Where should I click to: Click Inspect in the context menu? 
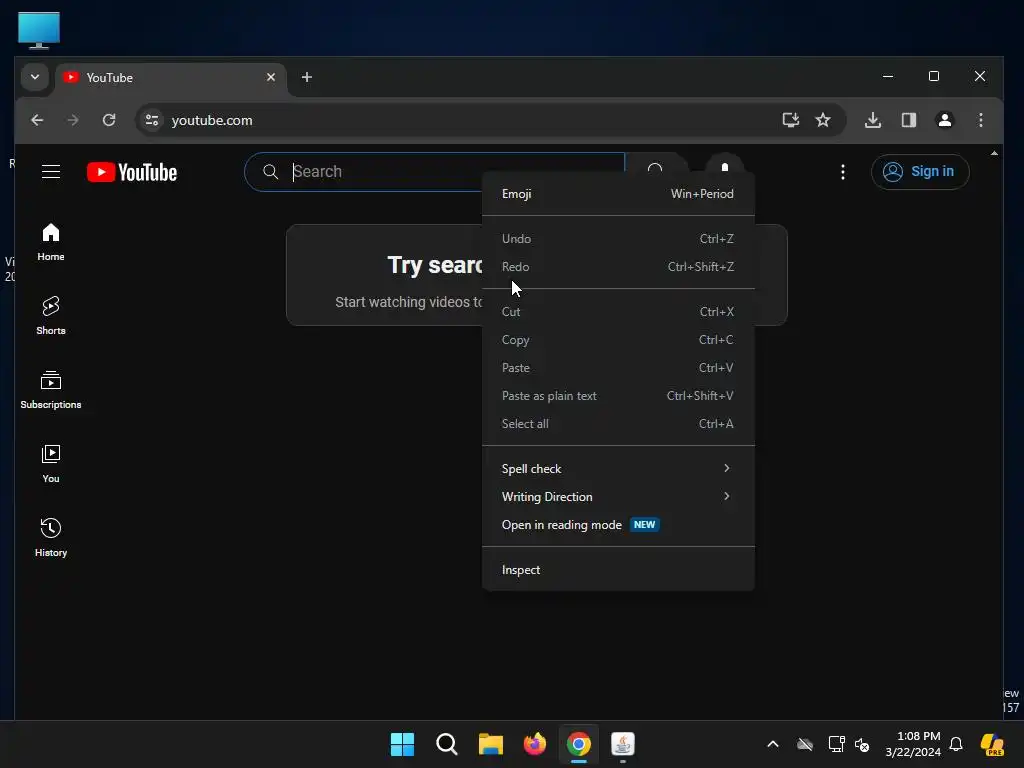pyautogui.click(x=618, y=570)
